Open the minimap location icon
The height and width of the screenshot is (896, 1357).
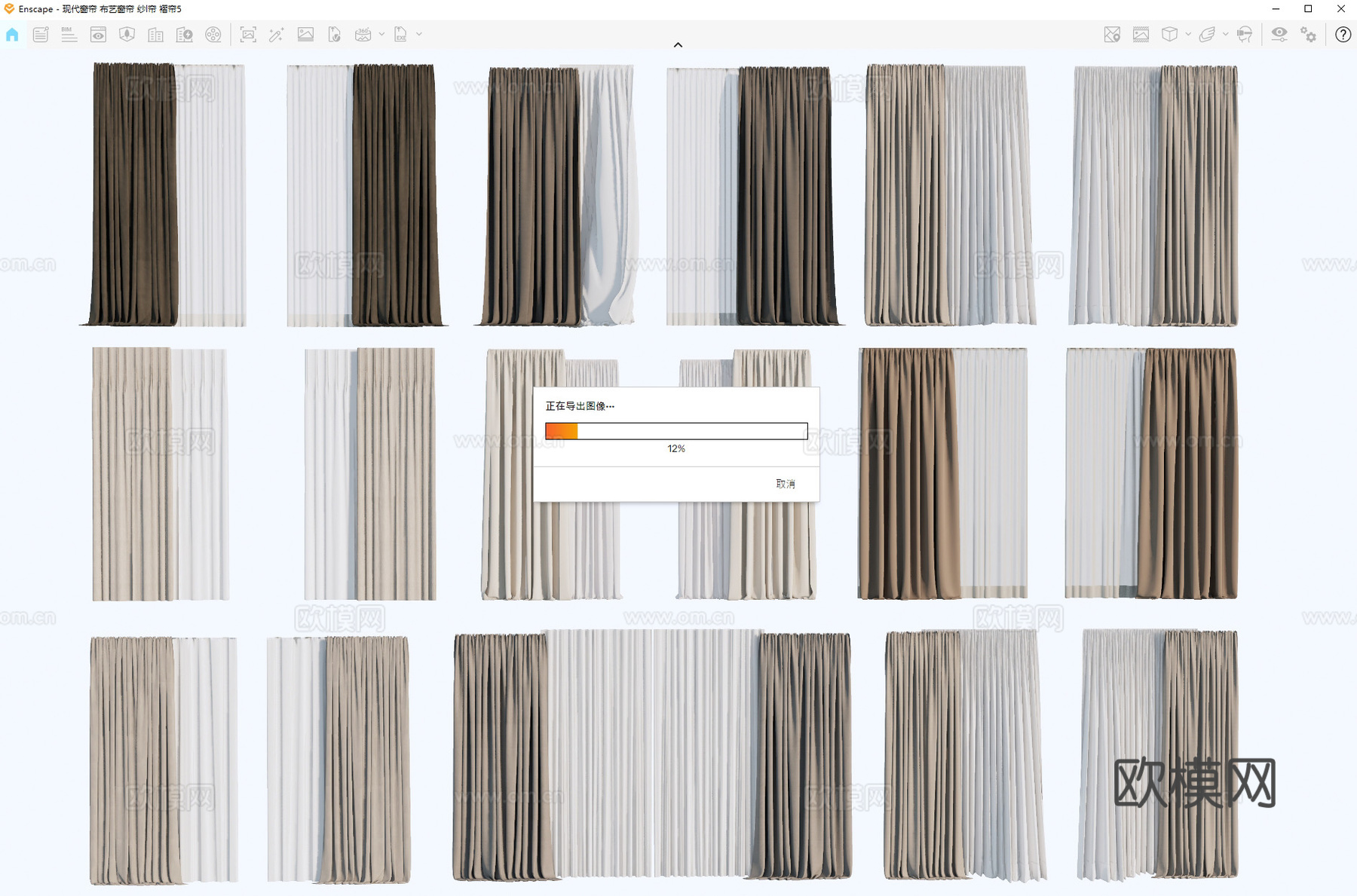(1112, 35)
